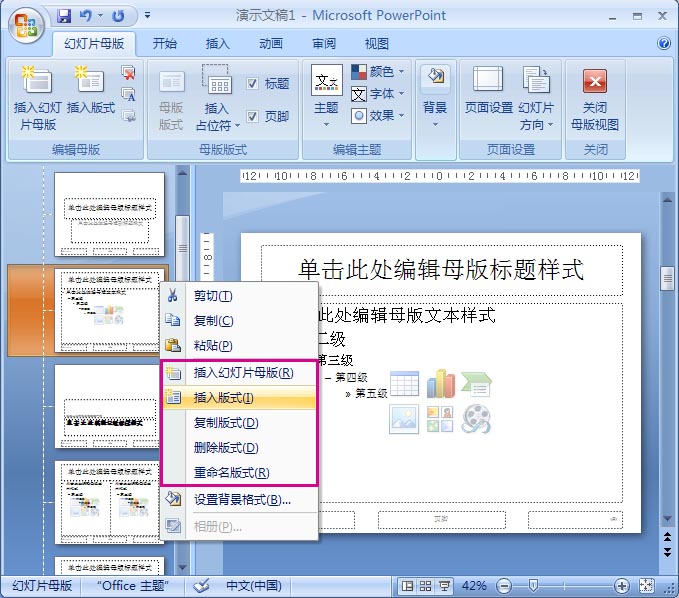The height and width of the screenshot is (598, 679).
Task: Zoom in with the plus button
Action: (x=622, y=586)
